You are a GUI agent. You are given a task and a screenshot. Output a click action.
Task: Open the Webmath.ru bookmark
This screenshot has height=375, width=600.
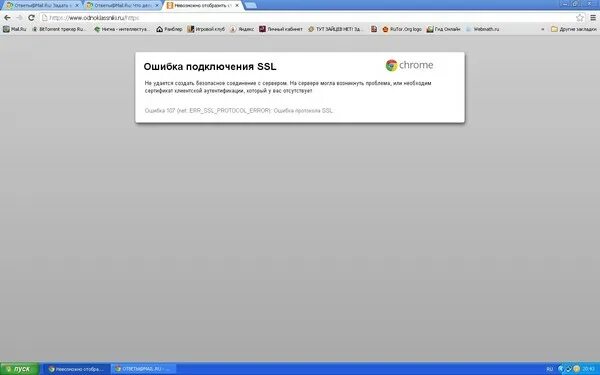483,29
